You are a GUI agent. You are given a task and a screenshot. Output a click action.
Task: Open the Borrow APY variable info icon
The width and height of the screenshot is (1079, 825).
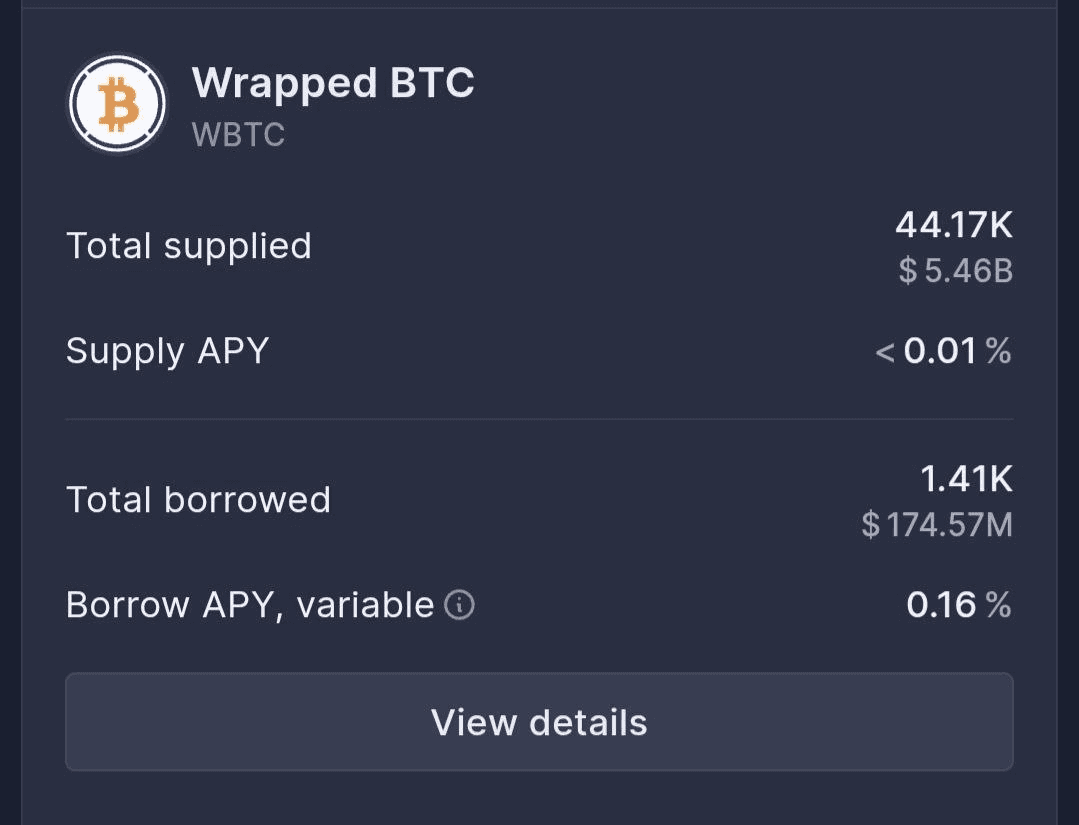459,605
